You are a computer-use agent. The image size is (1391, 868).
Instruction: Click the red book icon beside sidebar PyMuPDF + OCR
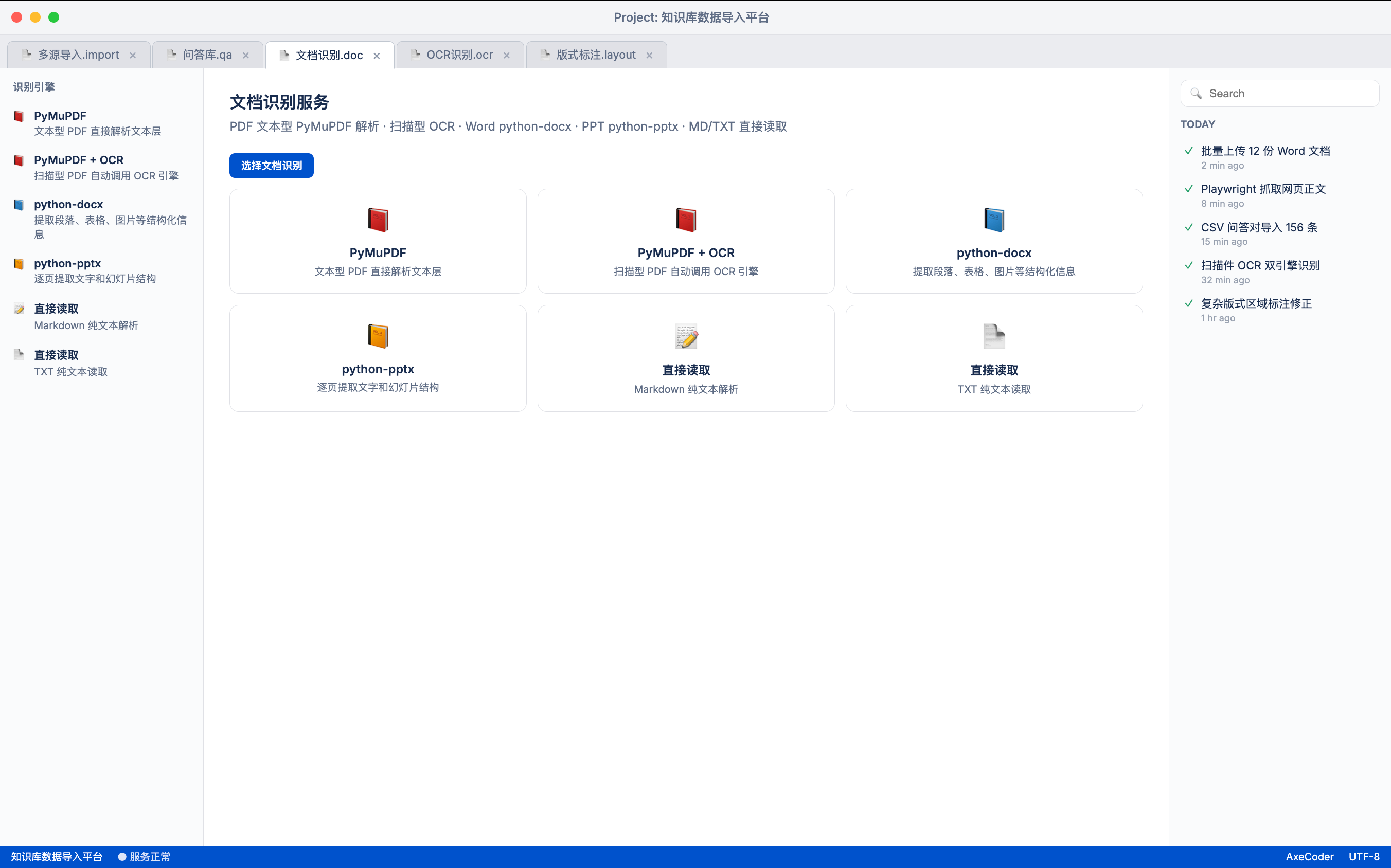click(x=19, y=160)
